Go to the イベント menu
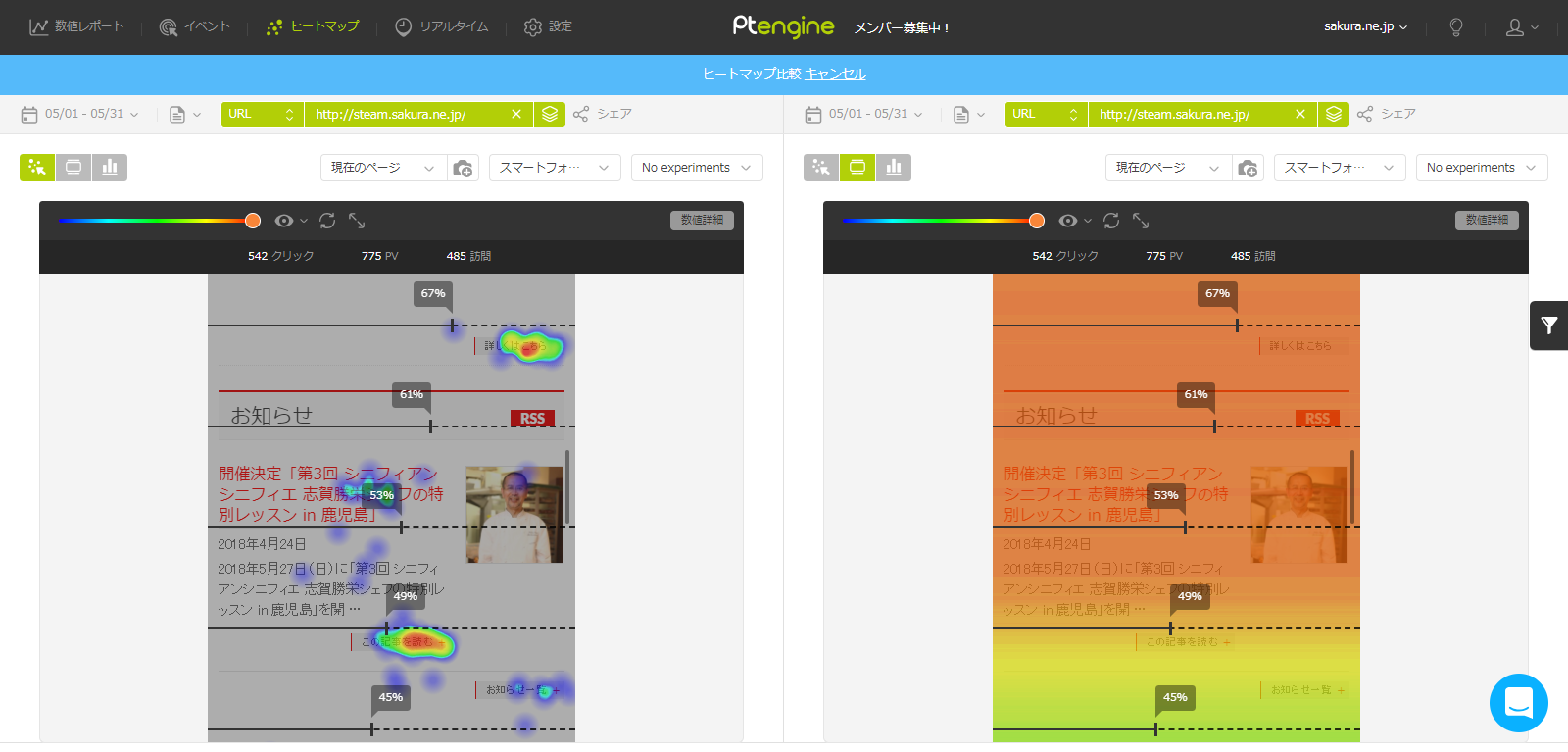Screen dimensions: 1568x752 pyautogui.click(x=195, y=27)
